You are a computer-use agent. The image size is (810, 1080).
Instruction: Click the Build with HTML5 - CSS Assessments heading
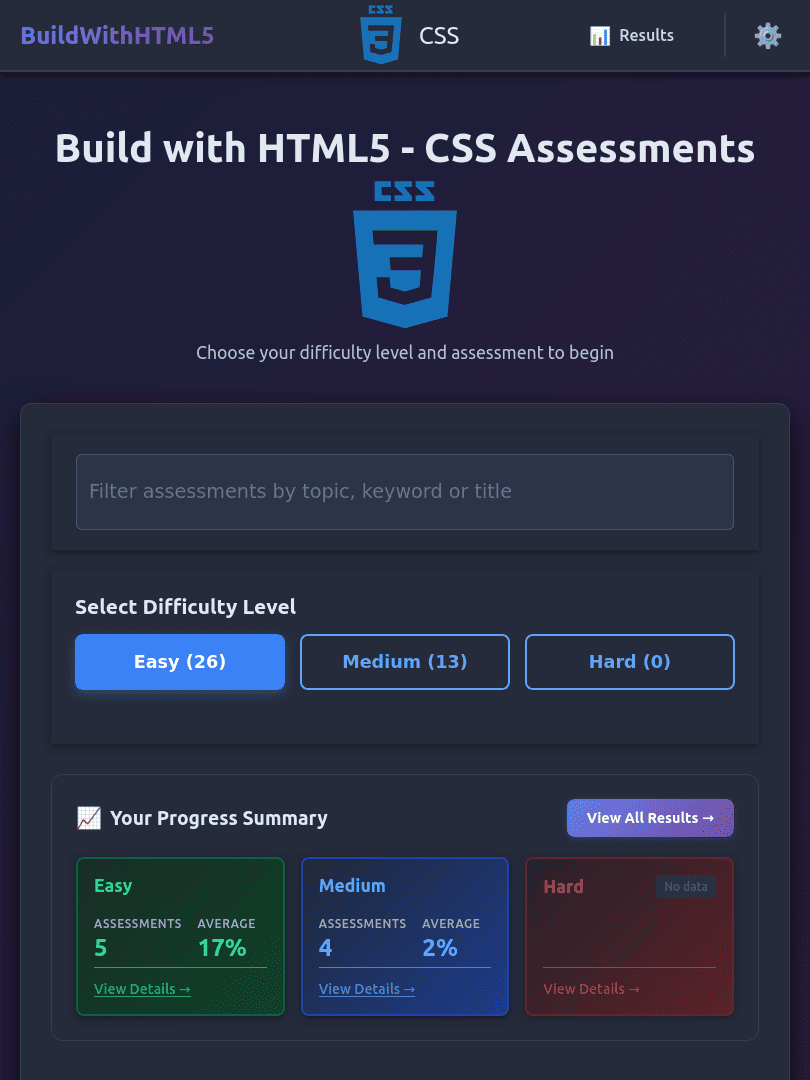pos(405,148)
